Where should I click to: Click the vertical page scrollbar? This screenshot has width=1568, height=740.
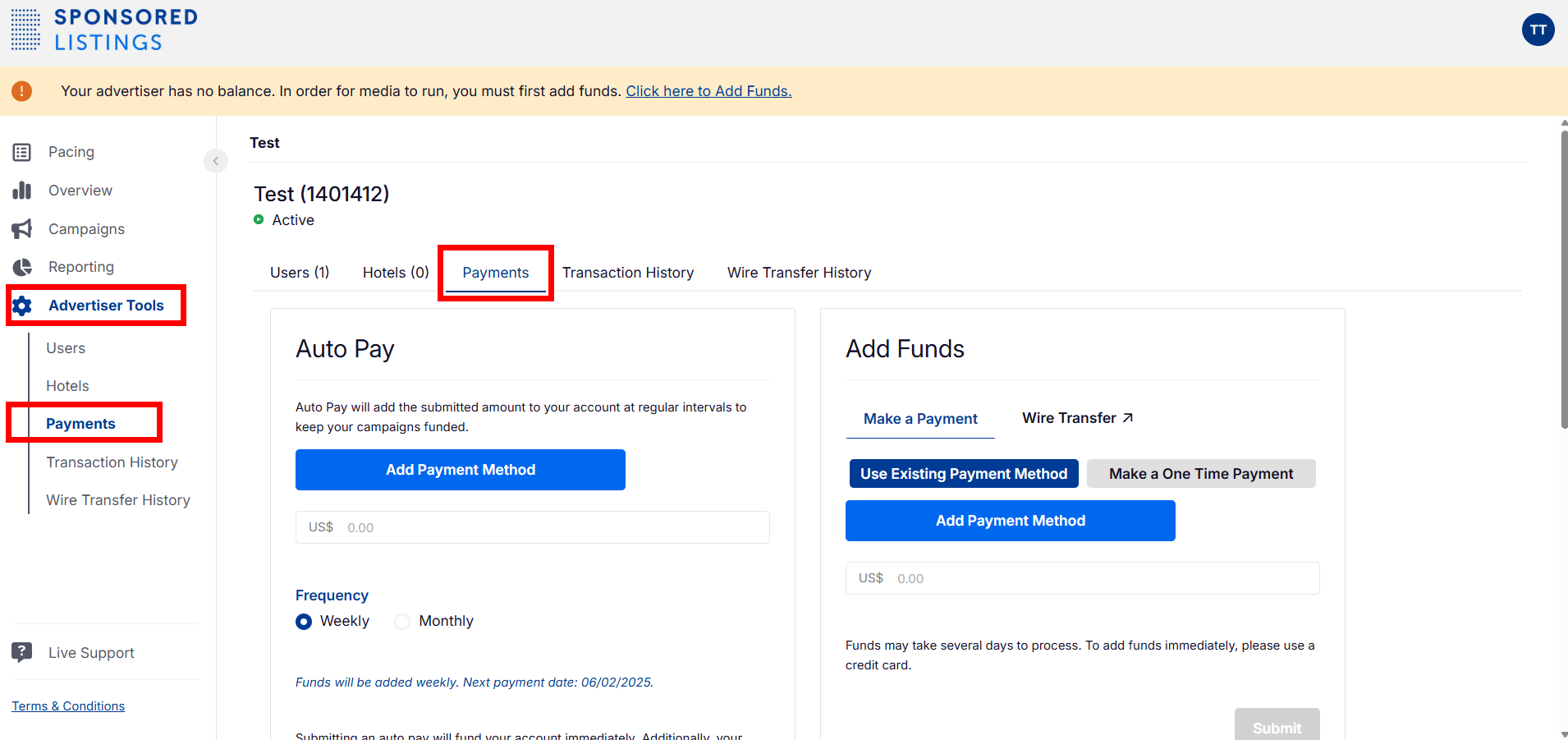[1564, 279]
